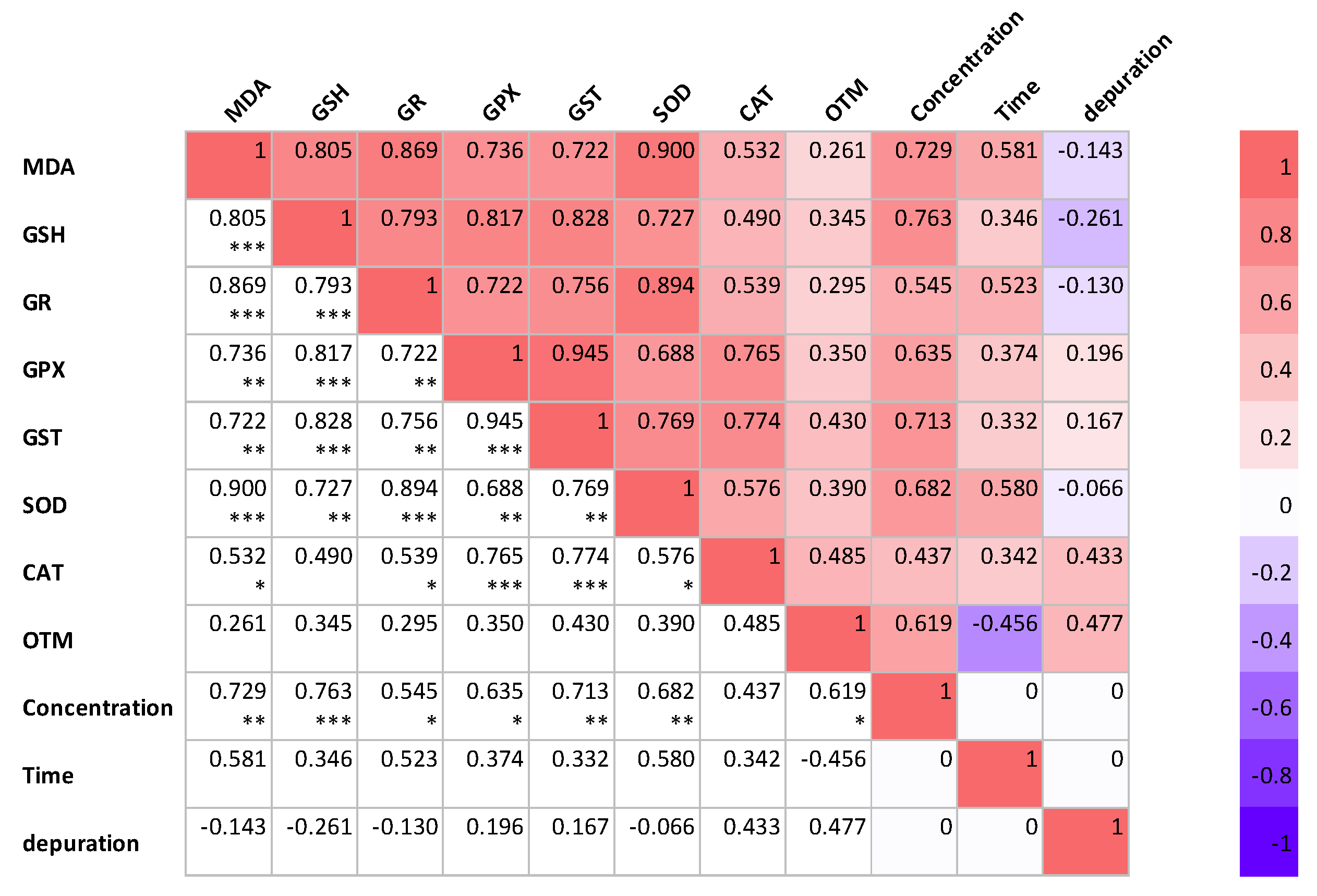This screenshot has height=896, width=1317.
Task: Pick the 0.4 color legend swatch
Action: tap(1268, 368)
